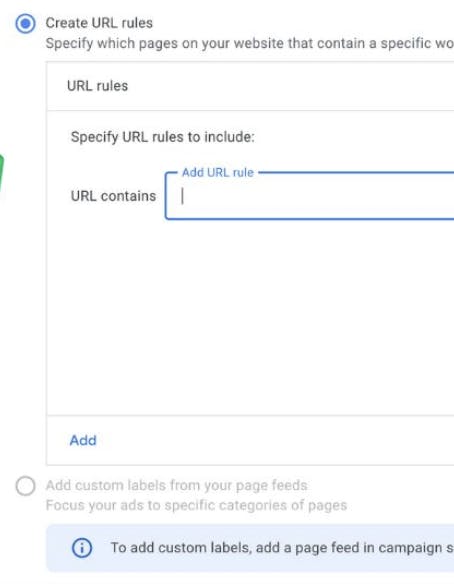The width and height of the screenshot is (454, 586).
Task: Click the 'Add custom labels from your page feeds' text
Action: coord(176,485)
